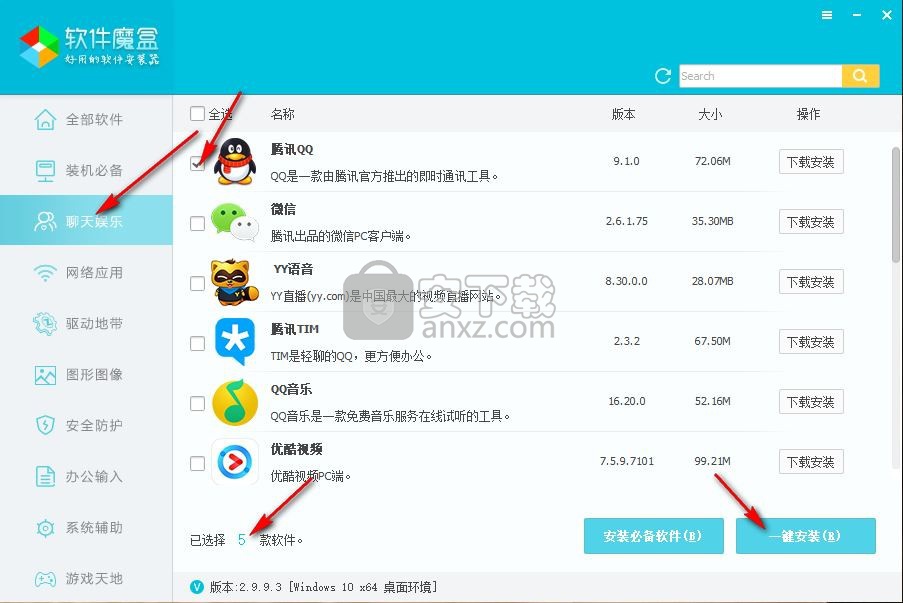
Task: Click the refresh icon beside search box
Action: [663, 76]
